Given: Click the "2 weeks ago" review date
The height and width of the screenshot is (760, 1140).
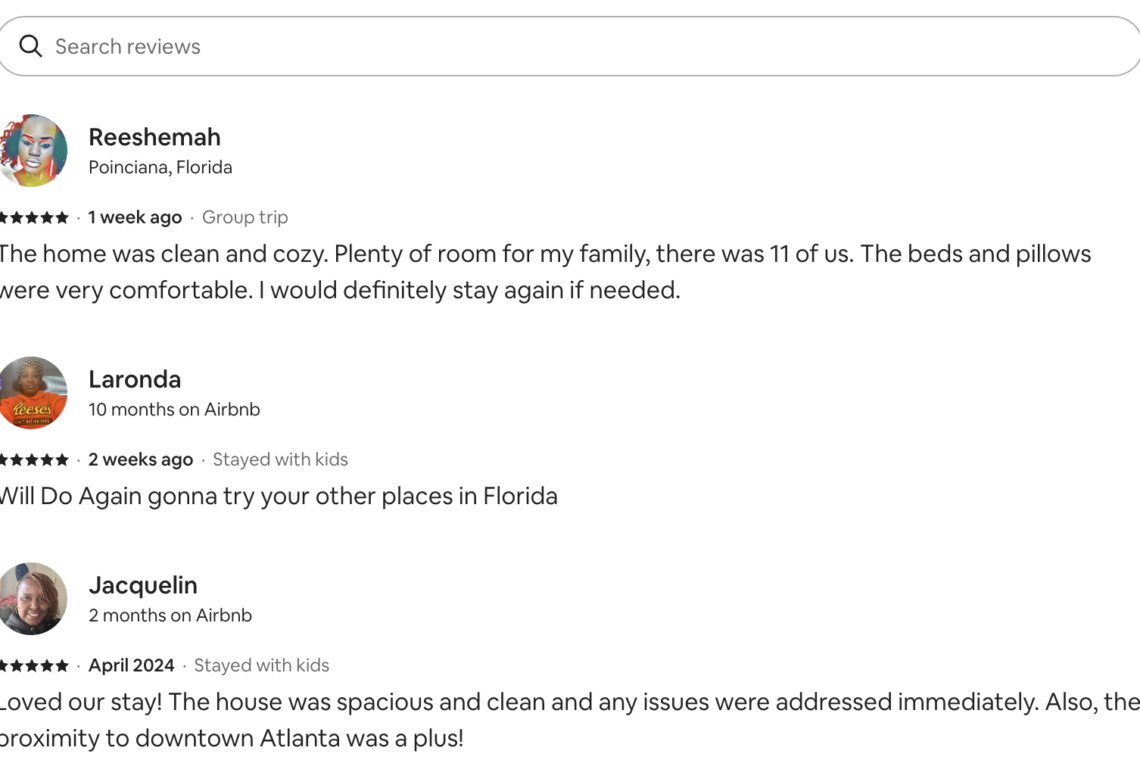Looking at the screenshot, I should [140, 460].
